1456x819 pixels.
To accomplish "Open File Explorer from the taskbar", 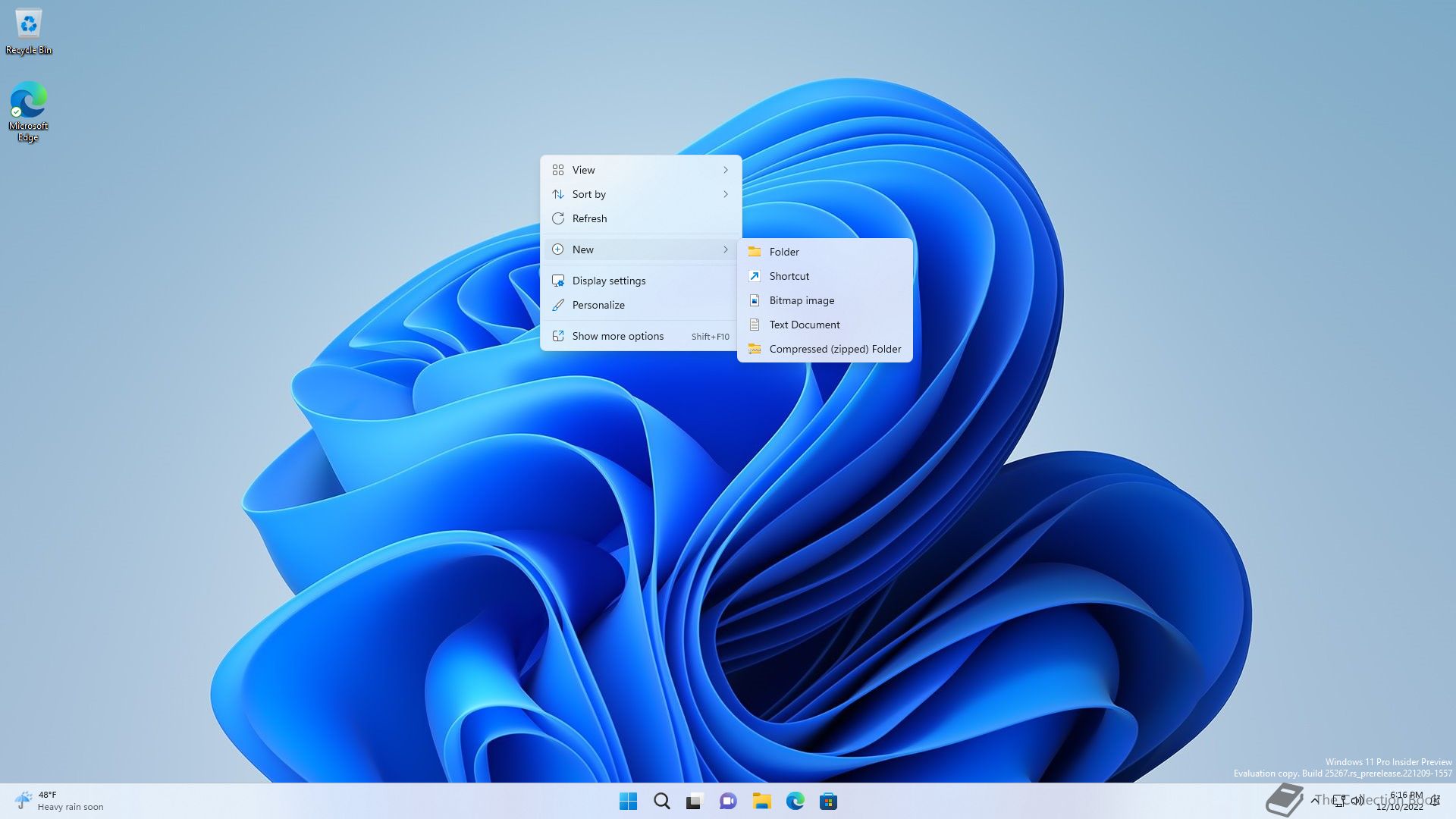I will pos(761,801).
